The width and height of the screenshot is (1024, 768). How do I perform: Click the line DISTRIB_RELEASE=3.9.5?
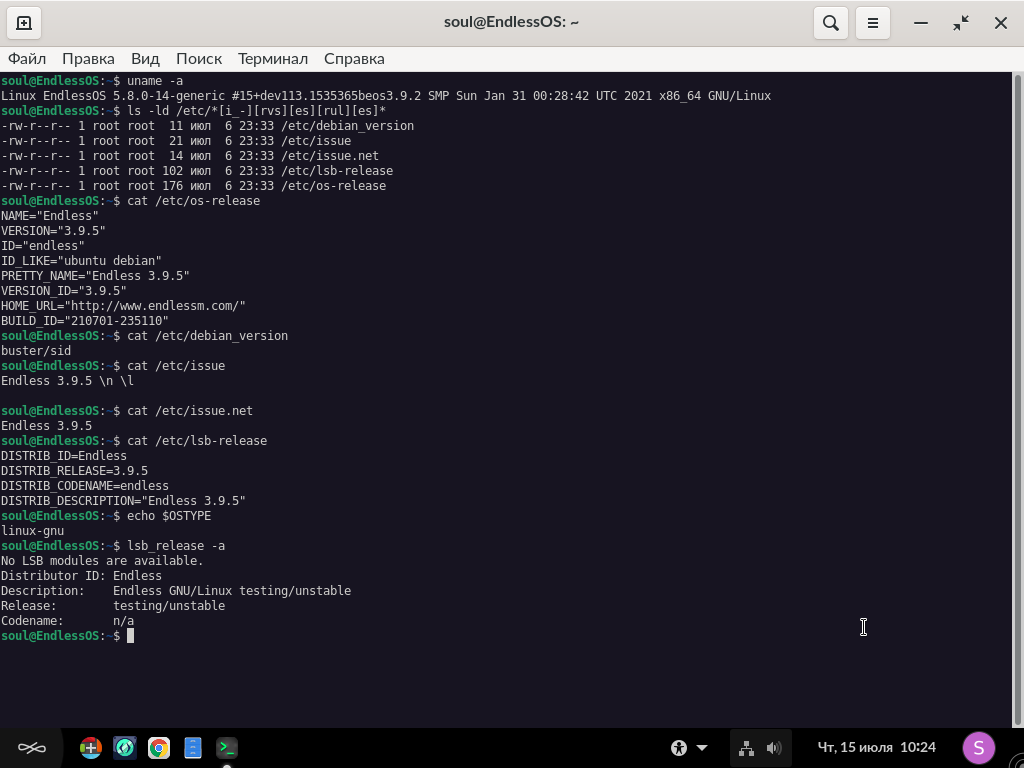[x=74, y=472]
